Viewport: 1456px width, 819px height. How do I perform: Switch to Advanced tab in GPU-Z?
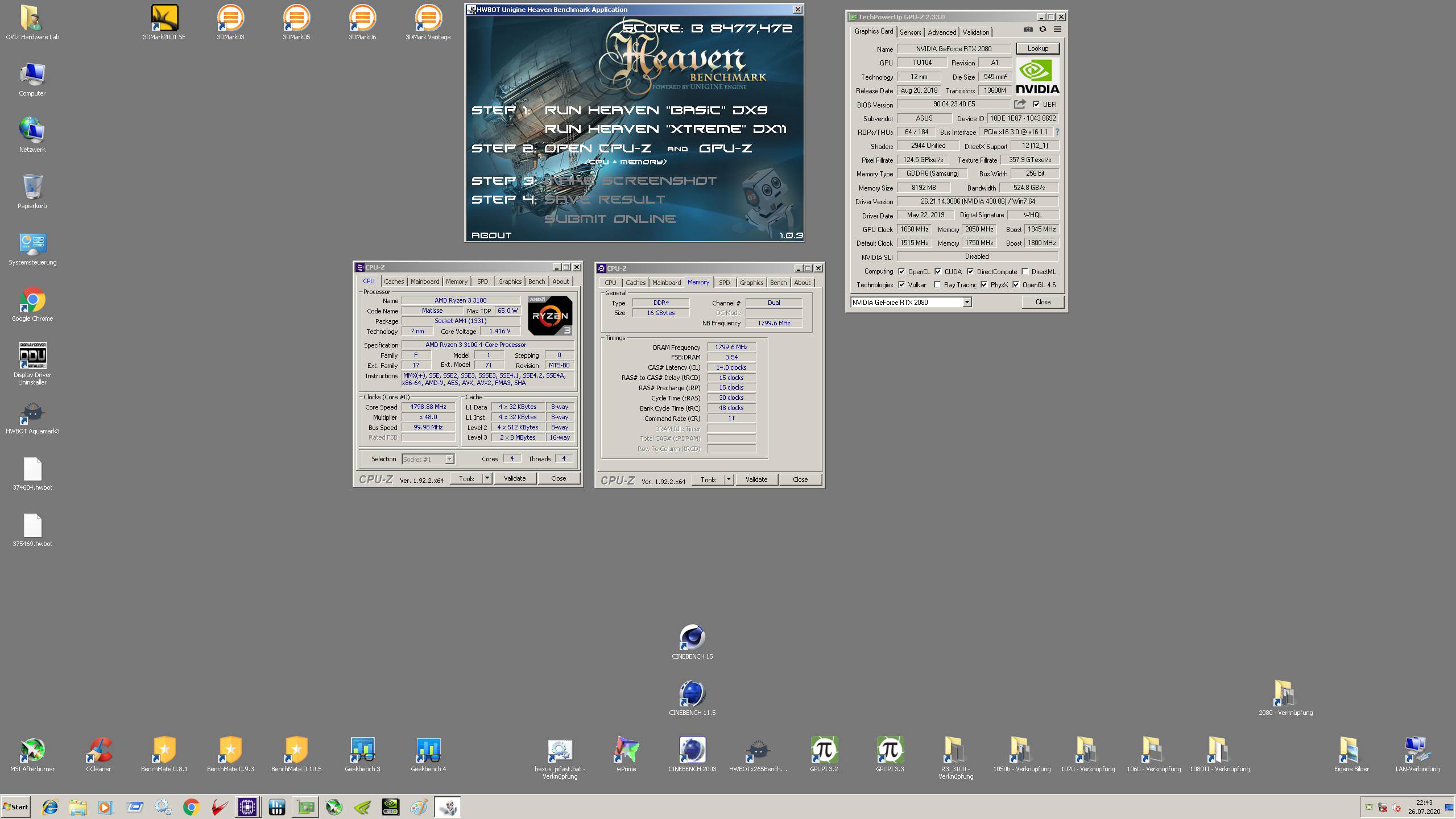[x=942, y=32]
